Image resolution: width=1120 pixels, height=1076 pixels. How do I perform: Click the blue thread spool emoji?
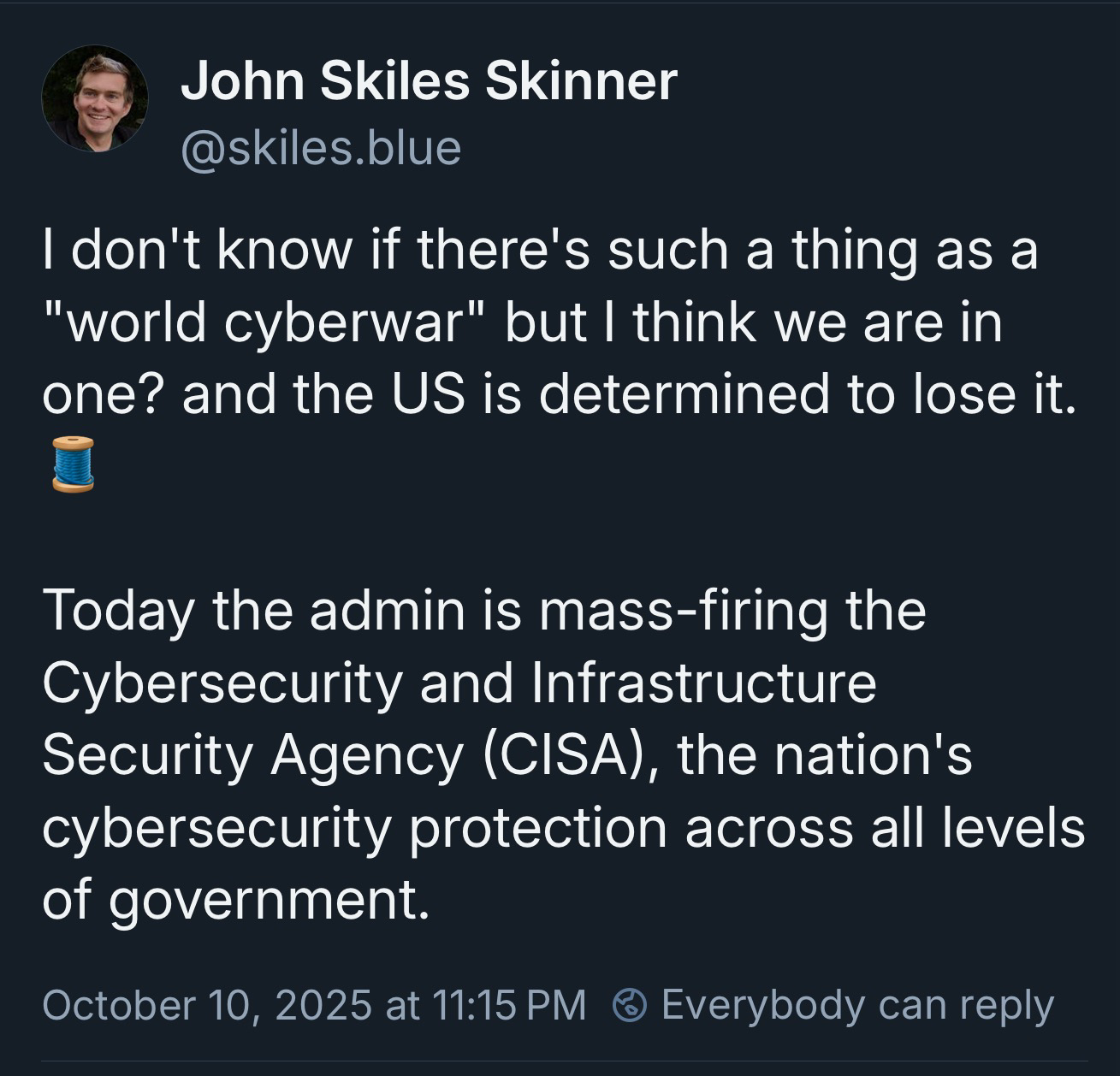(73, 464)
